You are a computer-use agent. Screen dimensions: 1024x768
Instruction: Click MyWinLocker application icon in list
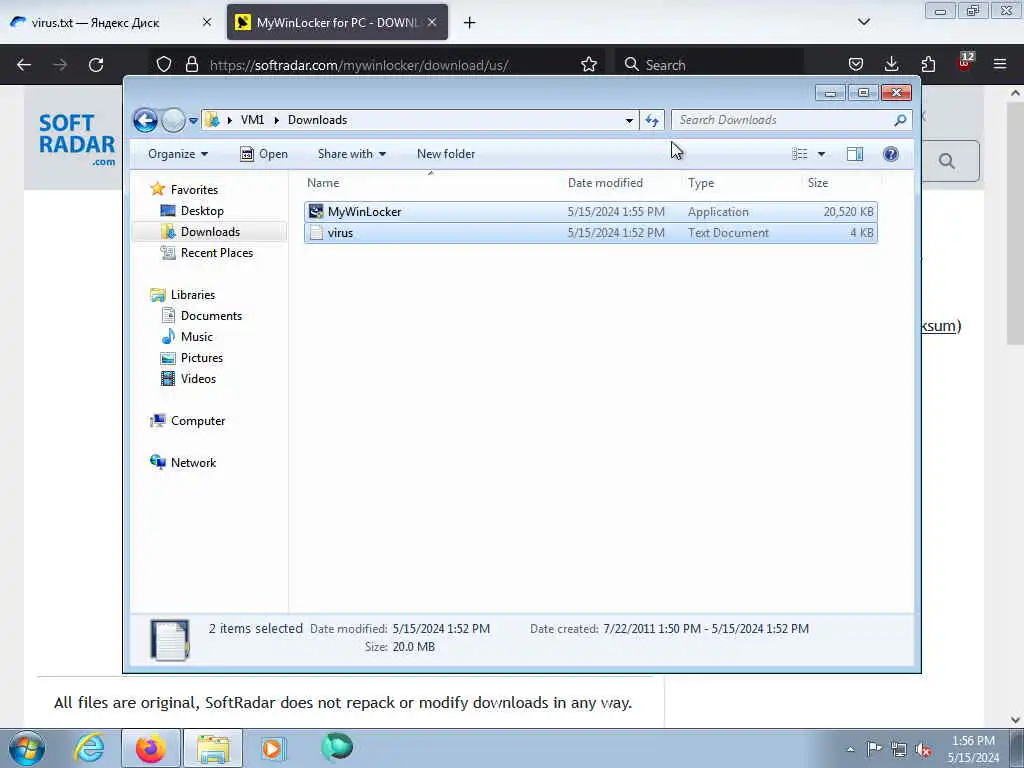pos(316,212)
